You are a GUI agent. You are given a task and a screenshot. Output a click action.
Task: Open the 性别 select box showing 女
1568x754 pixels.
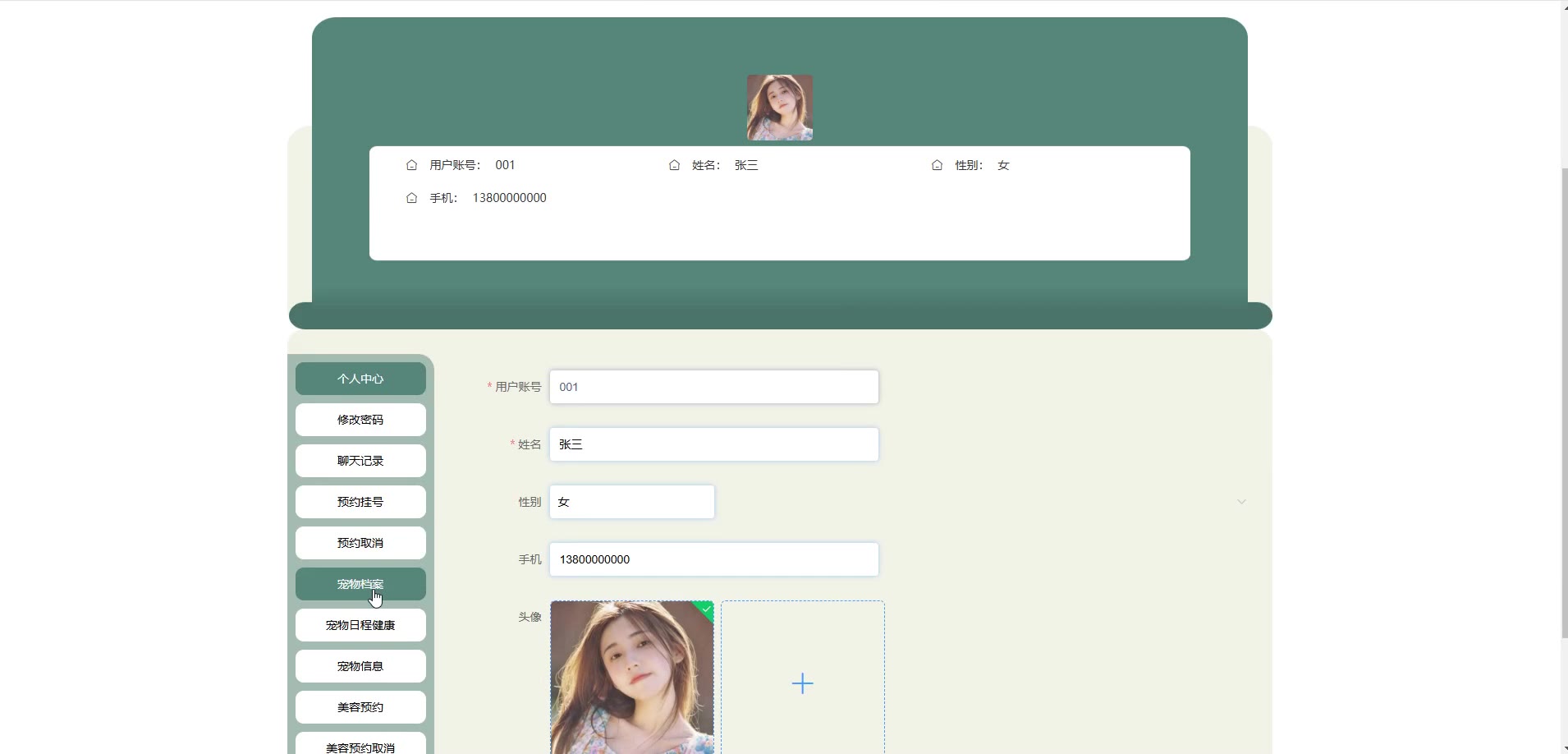click(x=631, y=502)
